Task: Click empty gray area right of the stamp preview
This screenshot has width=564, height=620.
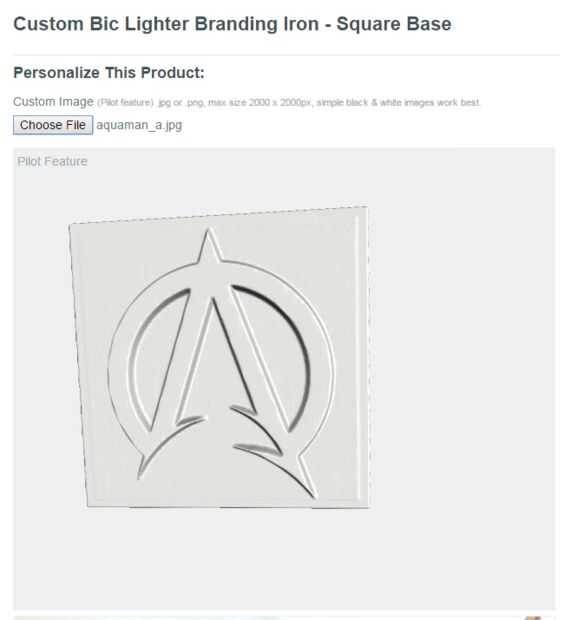Action: click(463, 356)
